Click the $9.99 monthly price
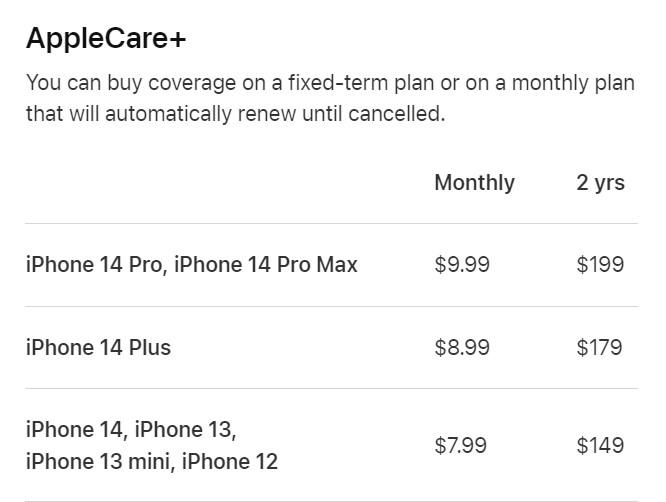 coord(462,264)
